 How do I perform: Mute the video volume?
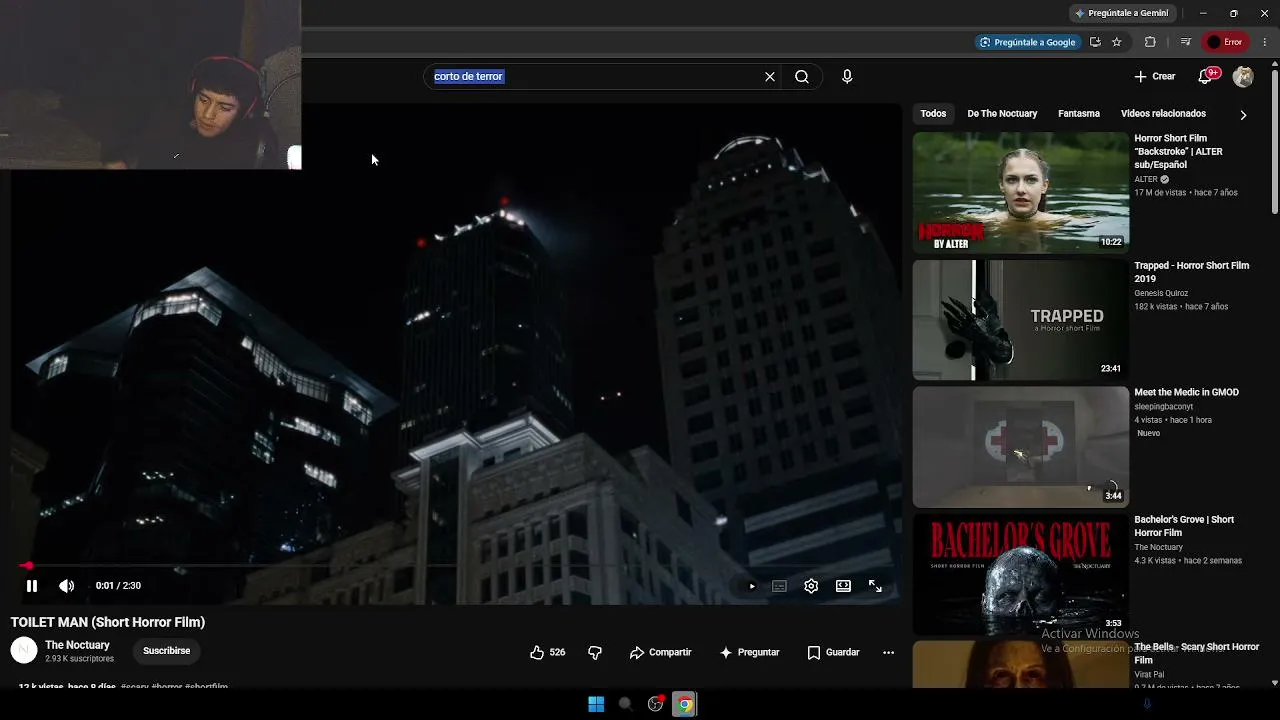66,586
